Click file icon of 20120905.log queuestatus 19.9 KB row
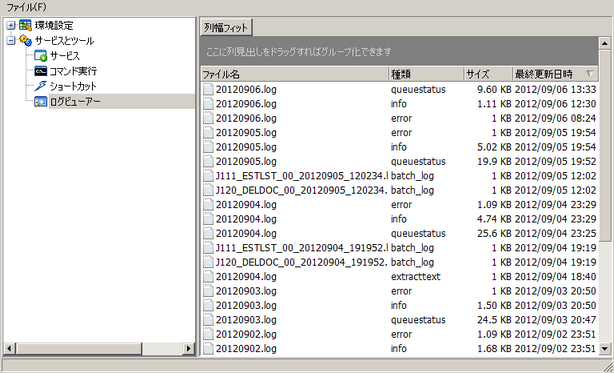 coord(208,162)
